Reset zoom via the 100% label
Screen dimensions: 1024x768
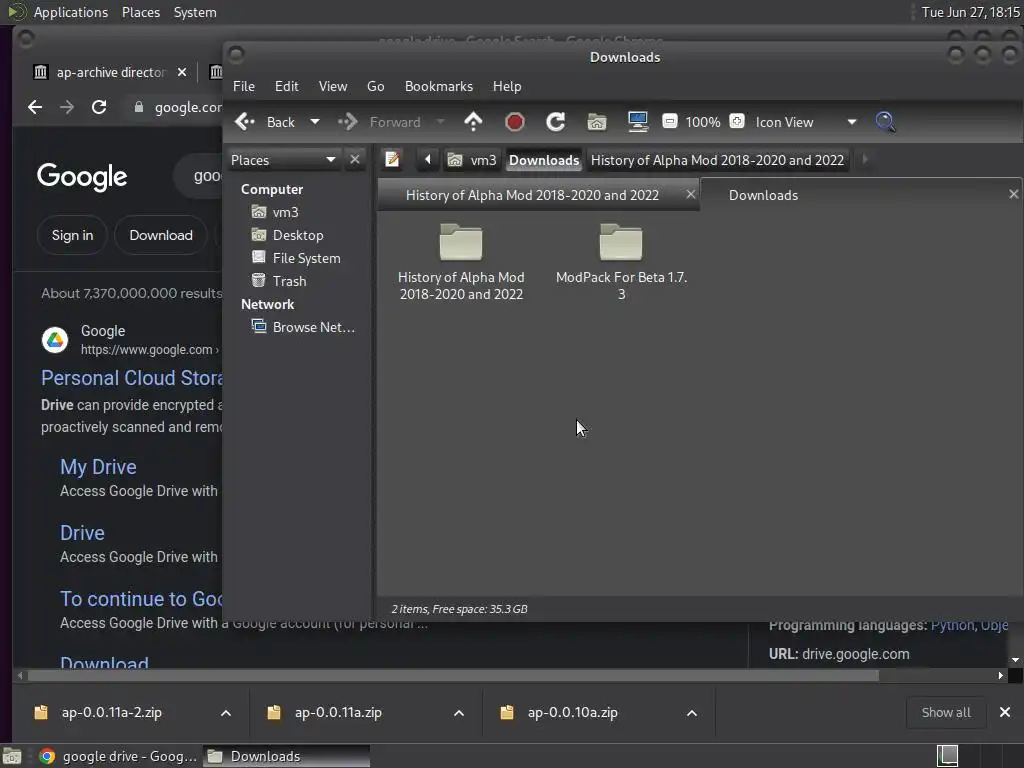pyautogui.click(x=703, y=122)
